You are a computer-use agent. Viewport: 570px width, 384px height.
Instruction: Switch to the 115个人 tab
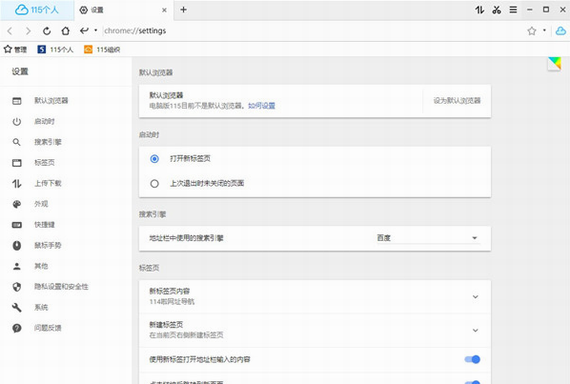(x=37, y=10)
